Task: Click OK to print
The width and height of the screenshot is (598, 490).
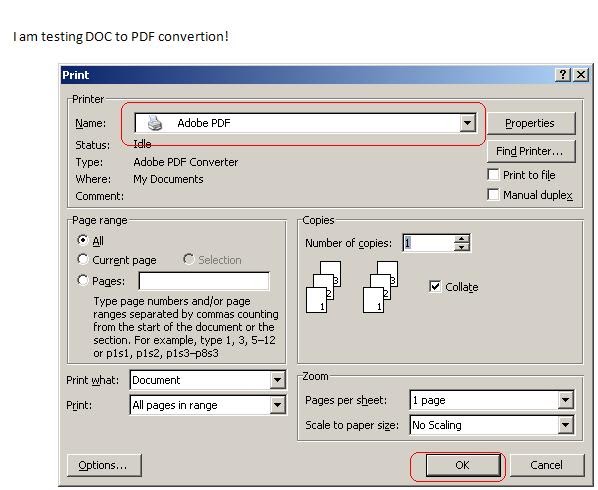Action: [463, 465]
